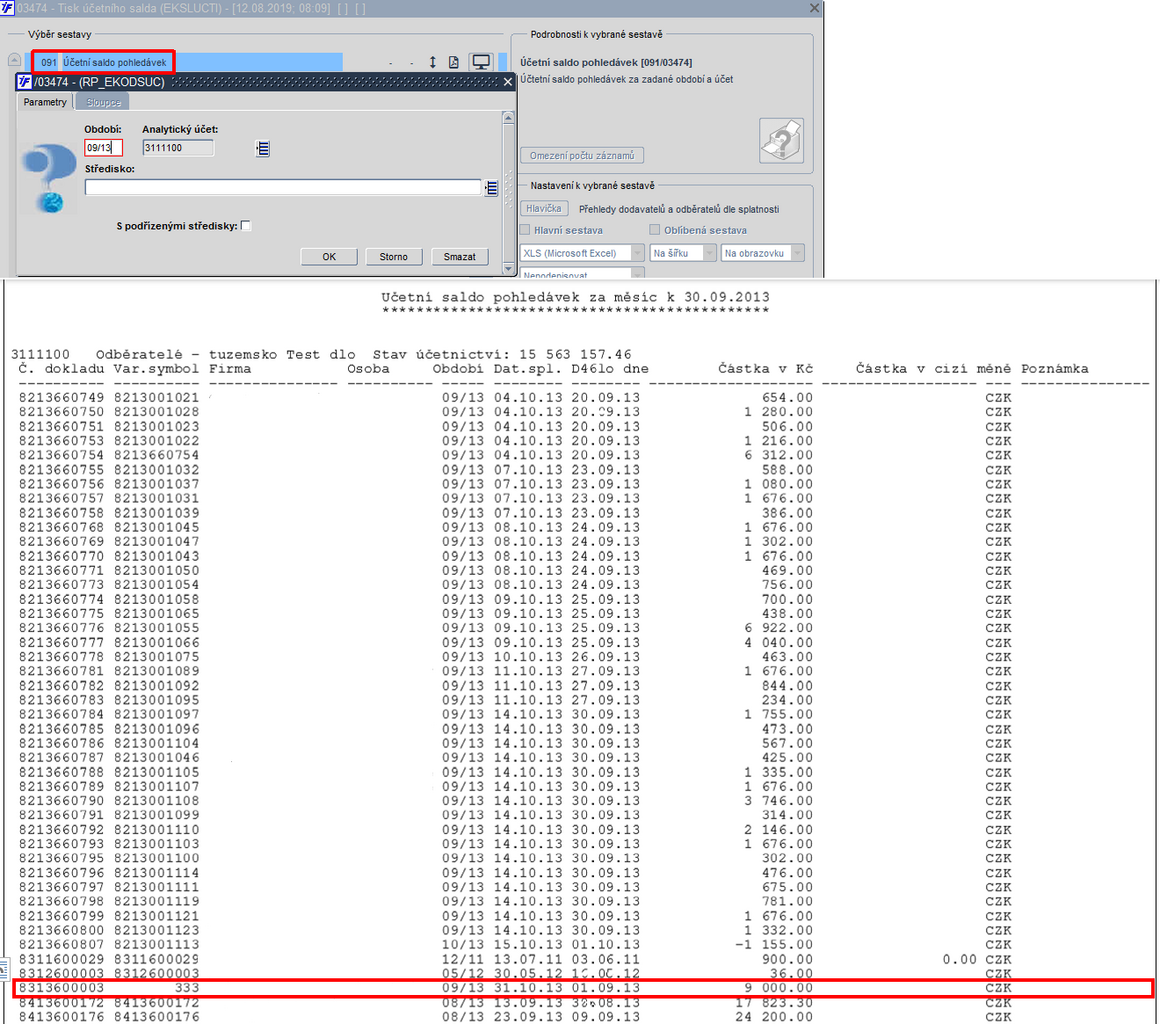Screen dimensions: 1160x1024
Task: Click the collapse arrow next to report 091
Action: [14, 60]
